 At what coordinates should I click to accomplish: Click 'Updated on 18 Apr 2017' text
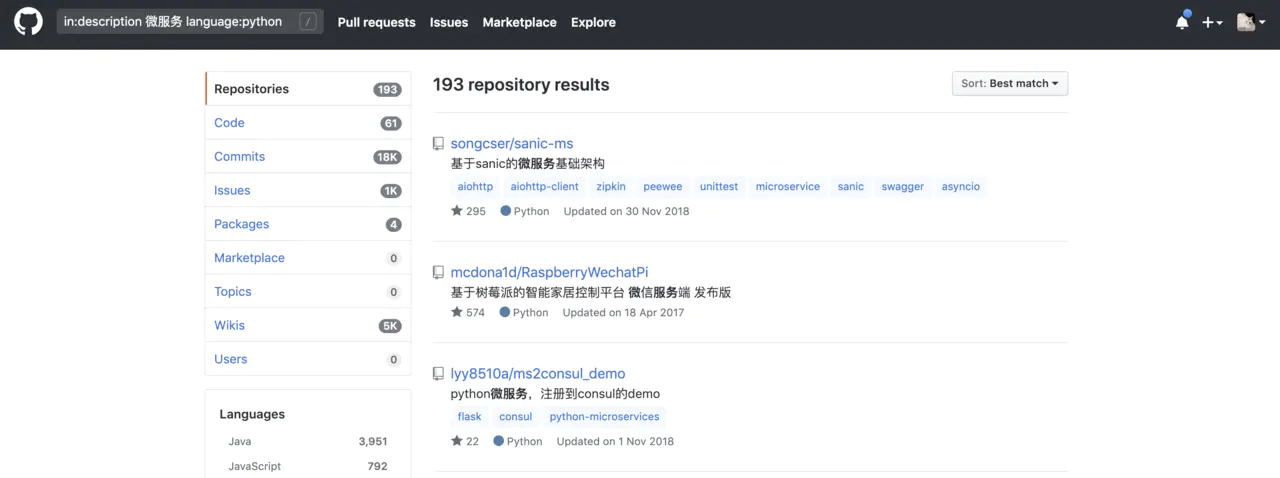pyautogui.click(x=623, y=312)
